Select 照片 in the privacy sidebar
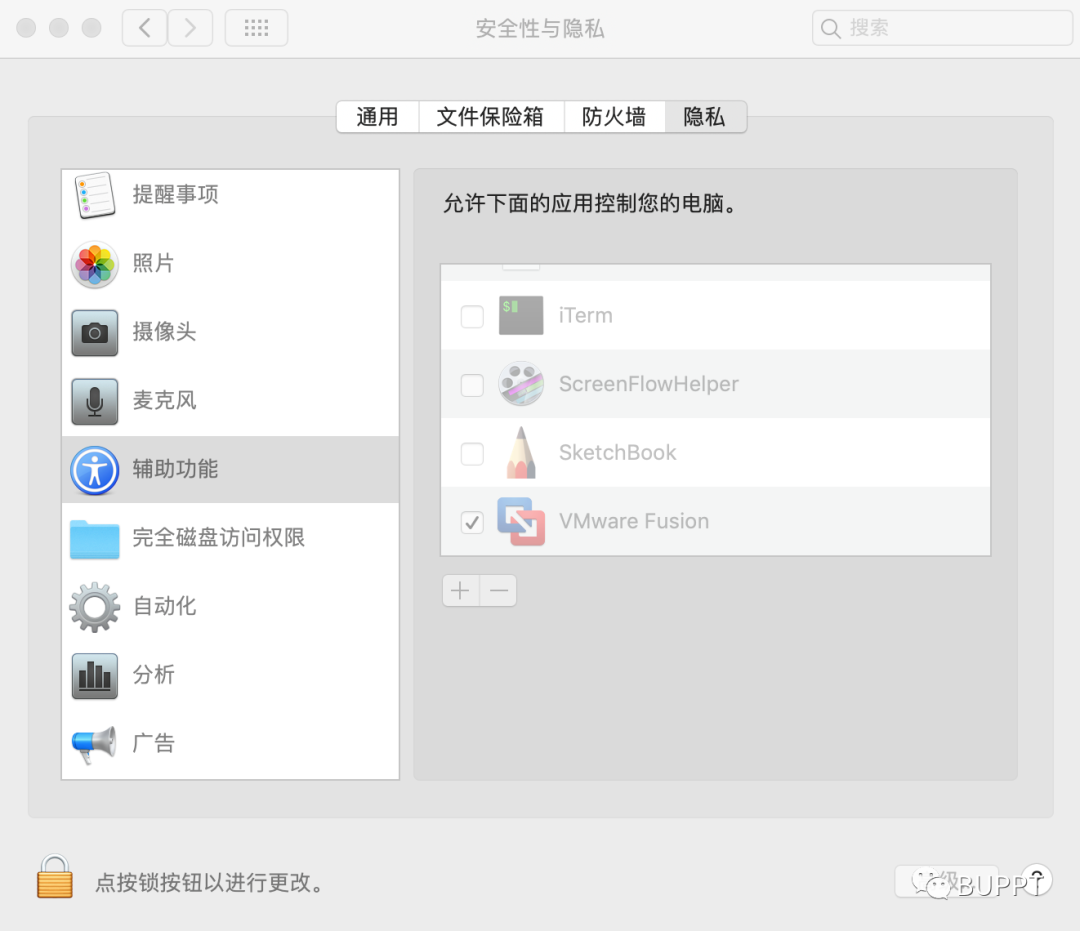 [152, 263]
